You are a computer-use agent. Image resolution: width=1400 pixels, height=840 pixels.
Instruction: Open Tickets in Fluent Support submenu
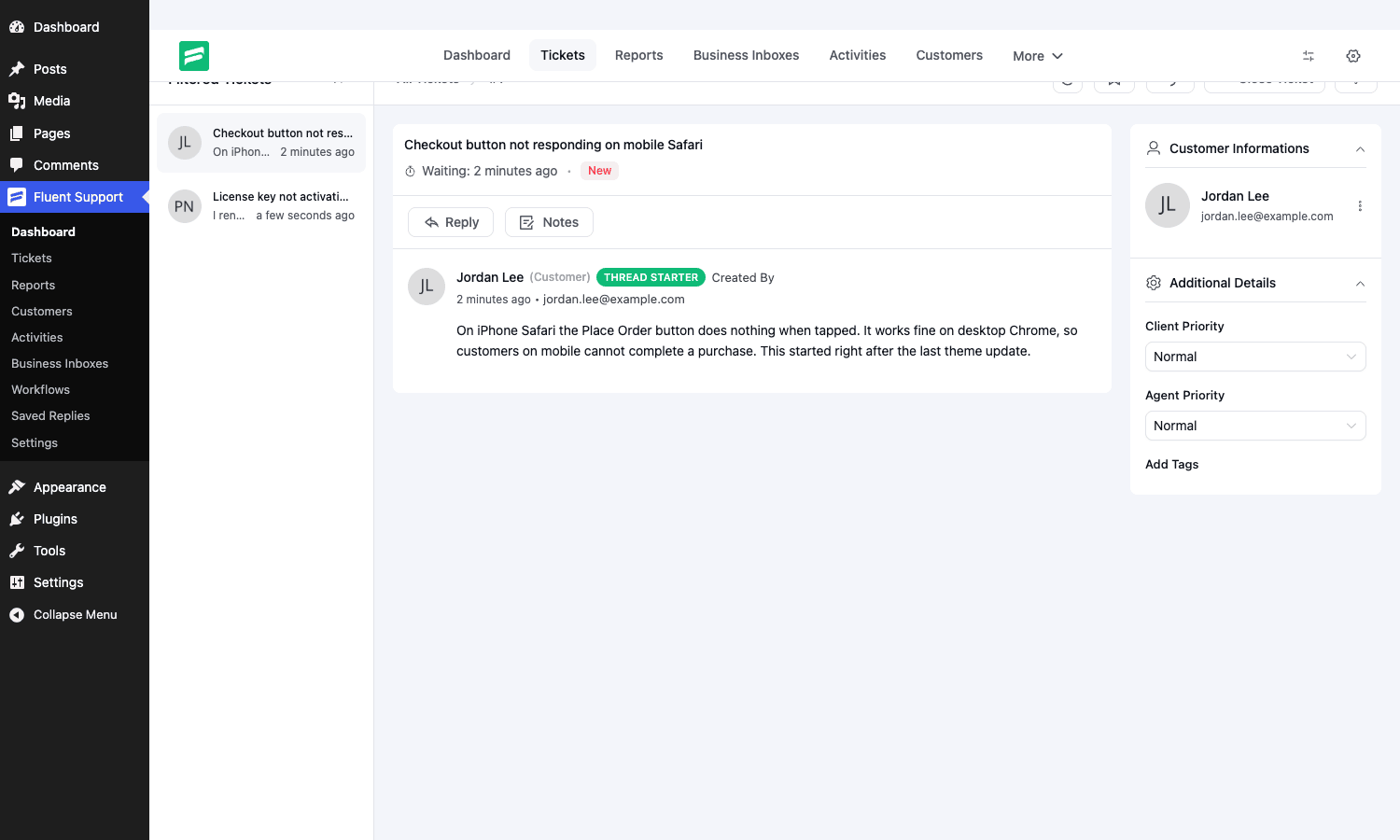click(32, 259)
